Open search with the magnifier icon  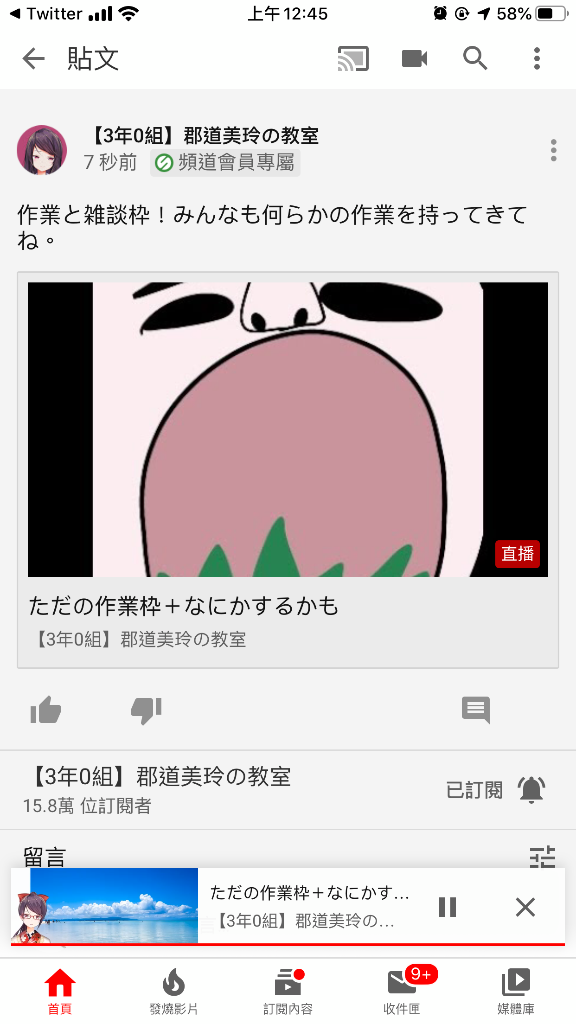pyautogui.click(x=475, y=59)
